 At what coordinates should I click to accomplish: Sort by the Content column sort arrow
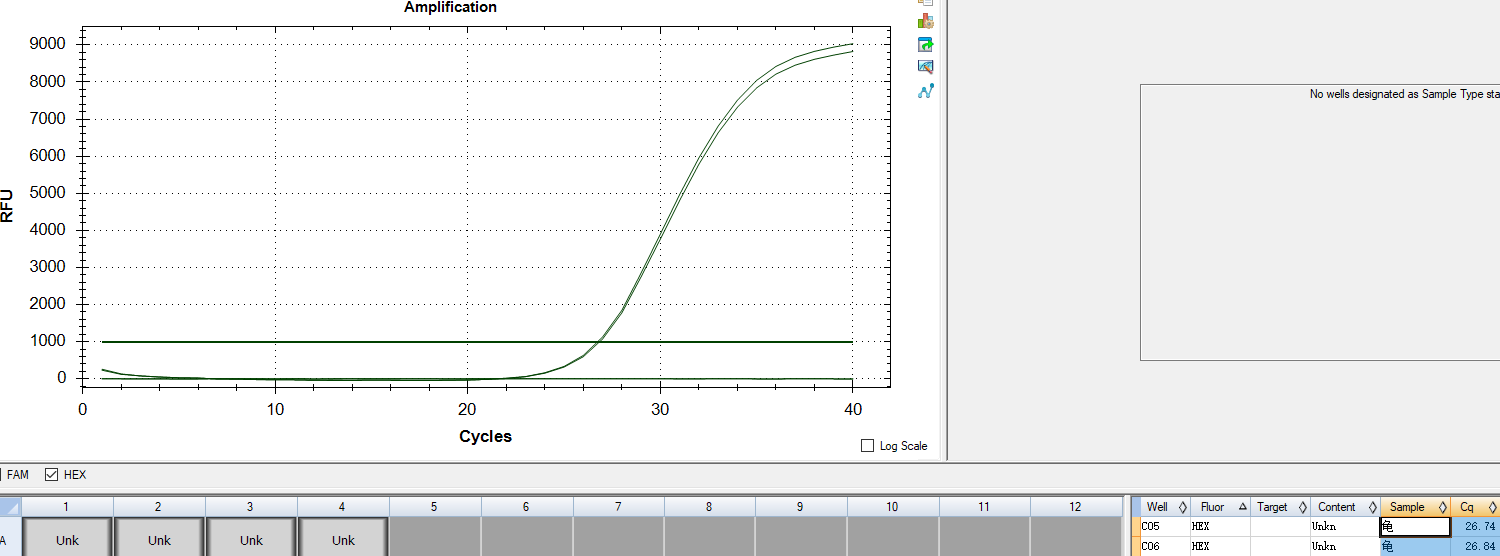(1372, 507)
